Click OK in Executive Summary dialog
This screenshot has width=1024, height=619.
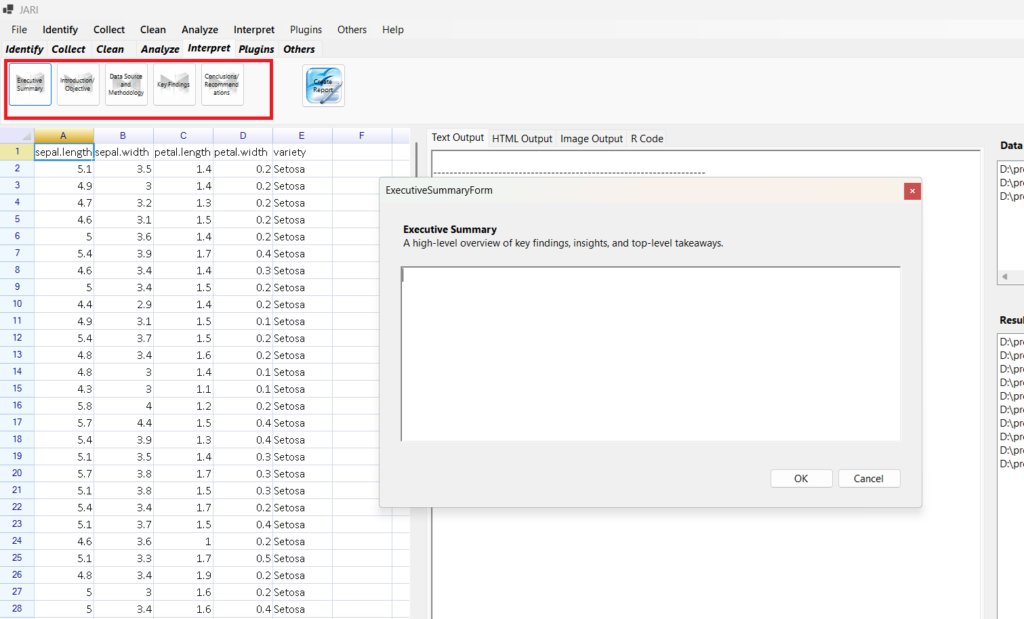(801, 479)
